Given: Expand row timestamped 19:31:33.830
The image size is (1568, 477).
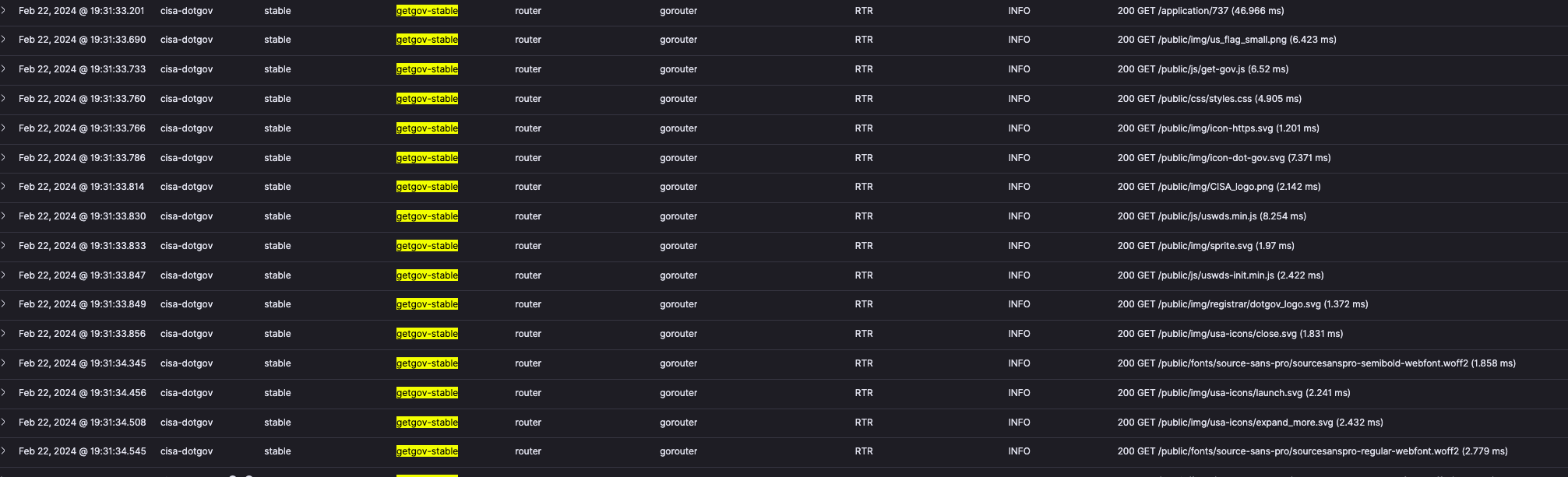Looking at the screenshot, I should [x=3, y=216].
